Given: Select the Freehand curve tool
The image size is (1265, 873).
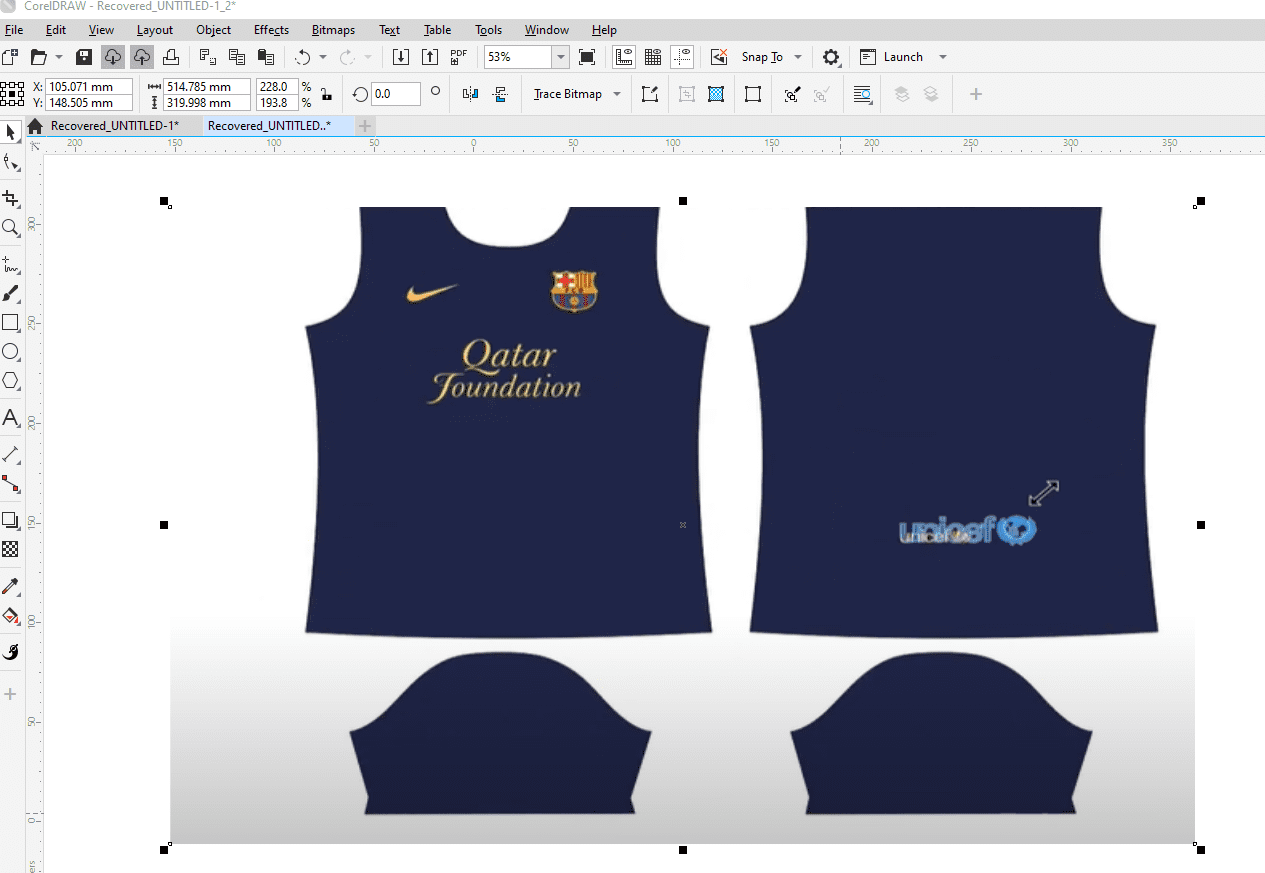Looking at the screenshot, I should [11, 265].
